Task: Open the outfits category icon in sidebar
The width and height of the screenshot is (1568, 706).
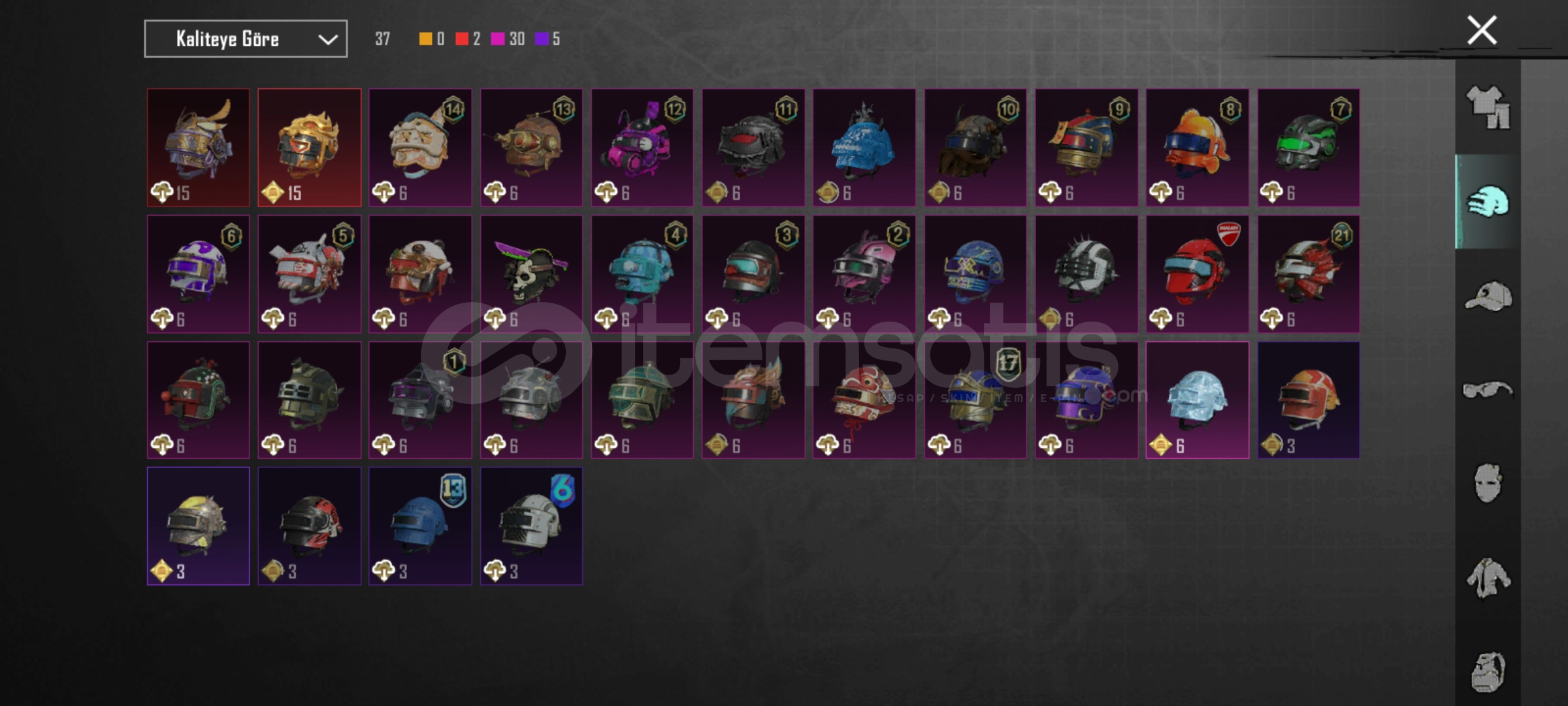Action: (x=1488, y=108)
